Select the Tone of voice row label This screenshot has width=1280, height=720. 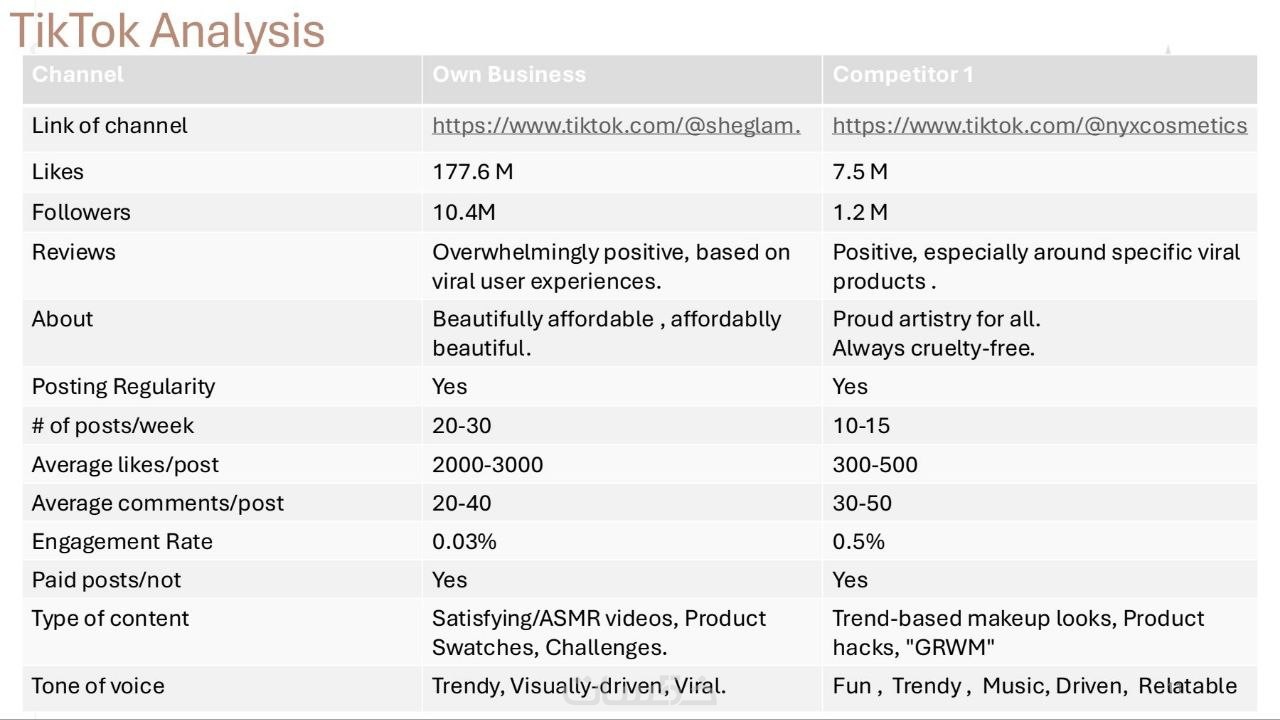click(x=98, y=686)
